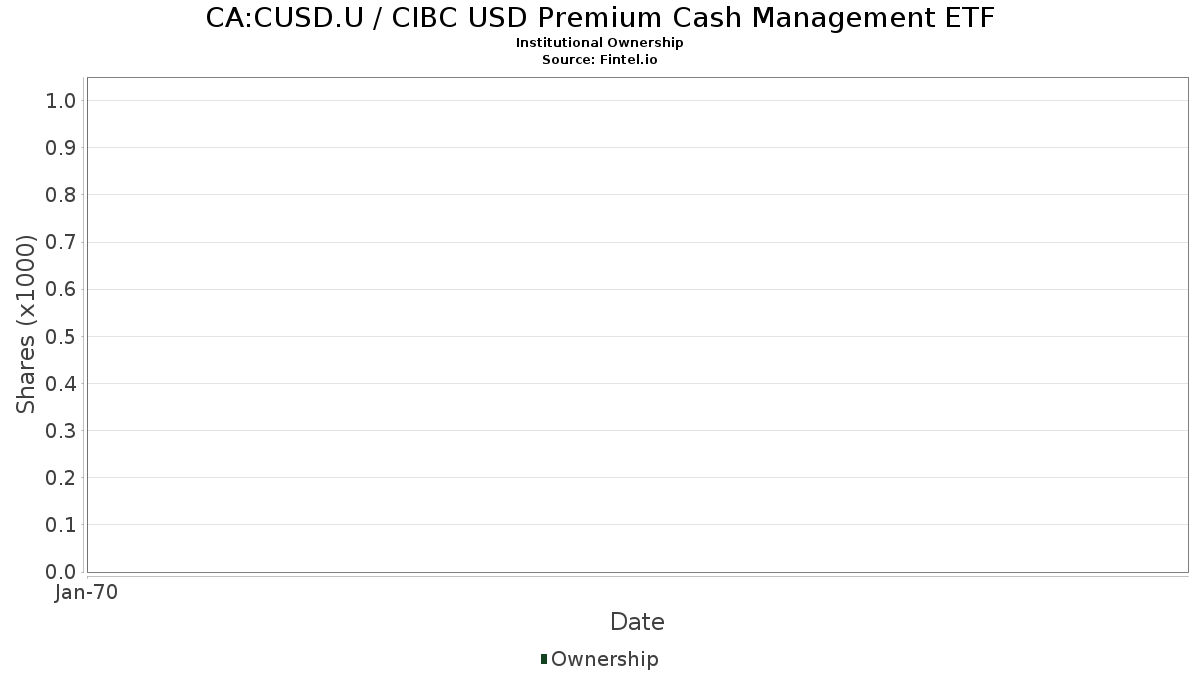Open the Source: Fintel.io link text

(x=600, y=59)
